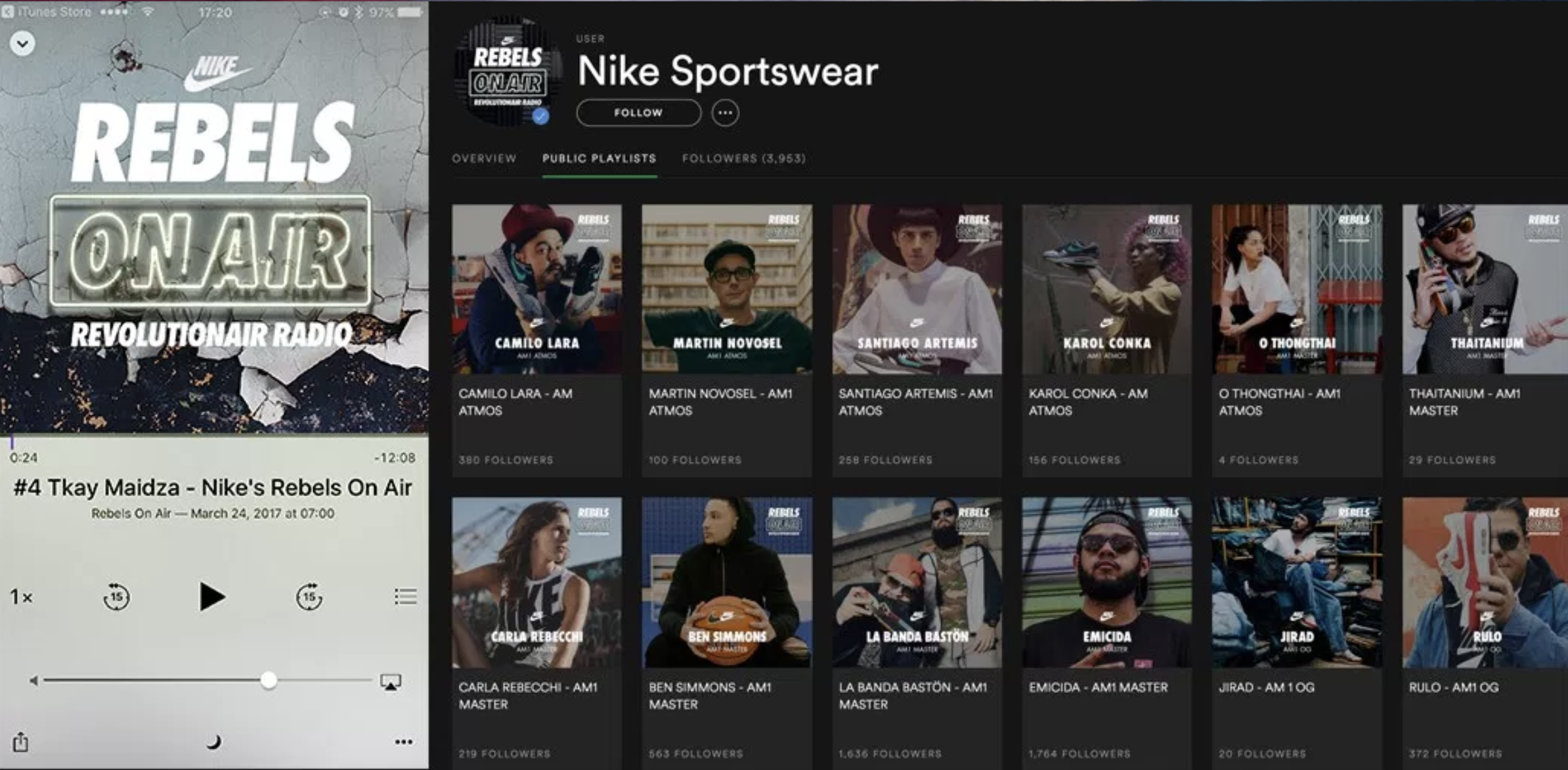The width and height of the screenshot is (1568, 770).
Task: Click the 'Rebels On Air — March 24, 2017' subtitle
Action: [213, 514]
